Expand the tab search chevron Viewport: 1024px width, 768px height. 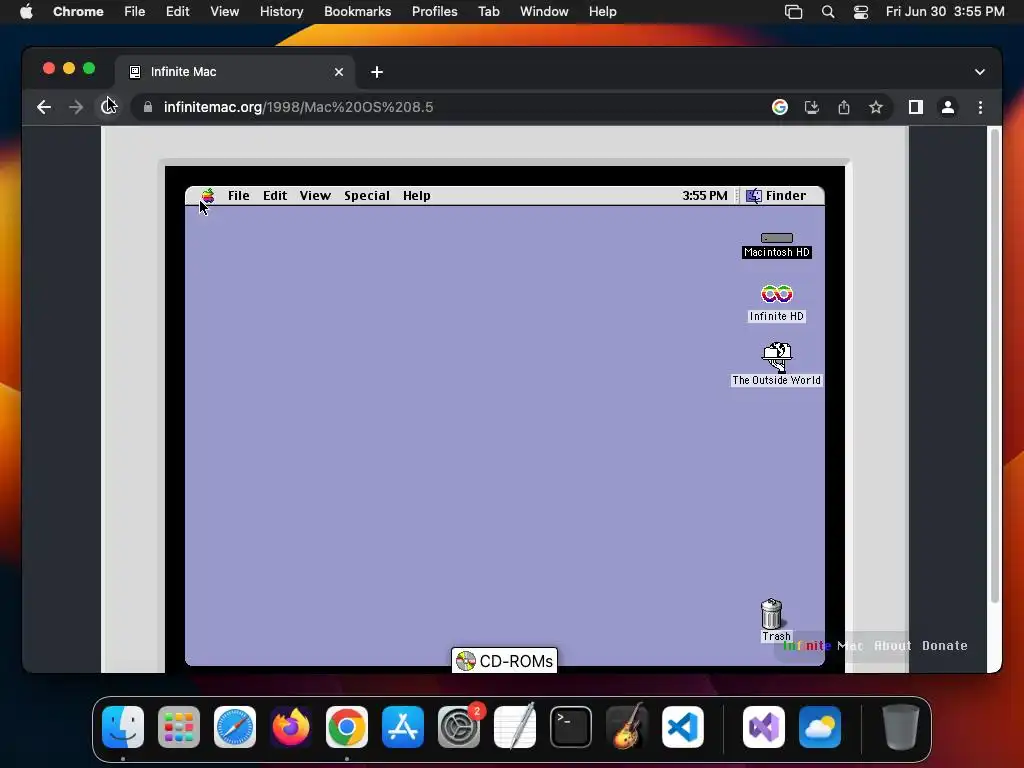[980, 72]
